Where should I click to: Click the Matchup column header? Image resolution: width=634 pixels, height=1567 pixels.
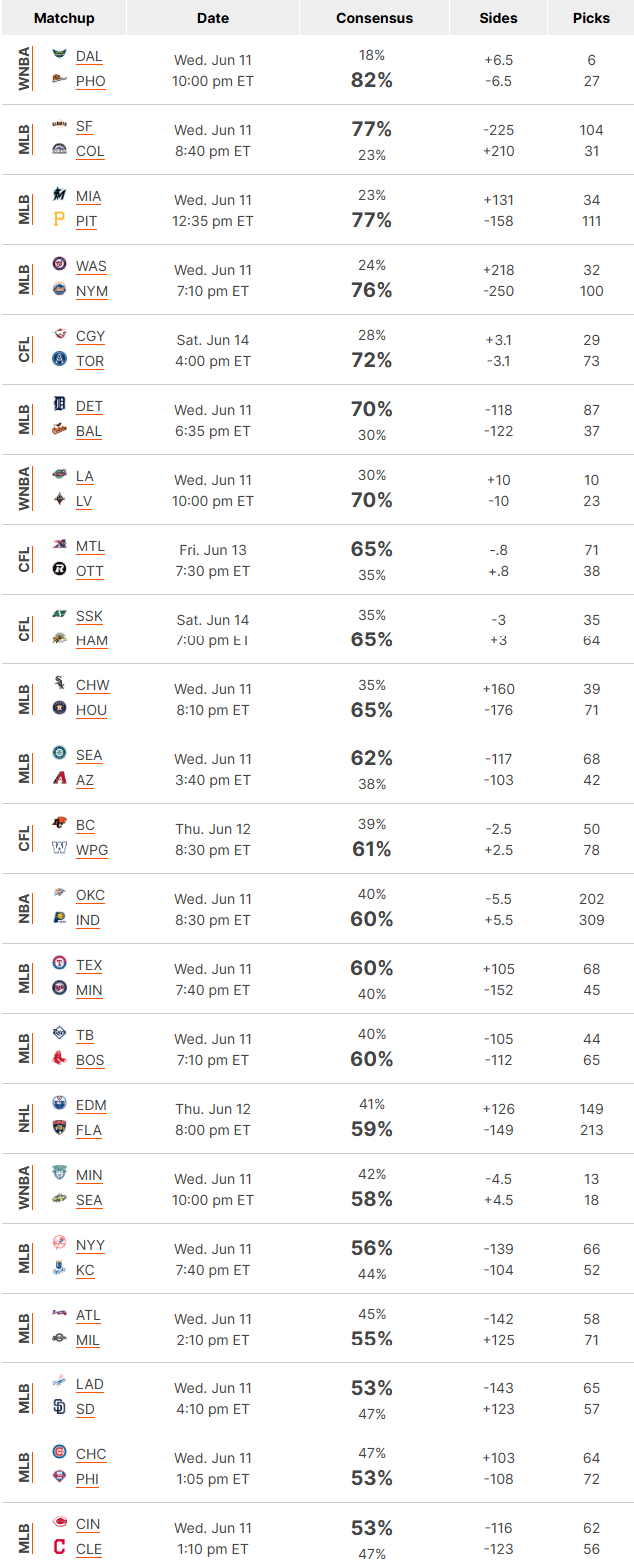(64, 18)
